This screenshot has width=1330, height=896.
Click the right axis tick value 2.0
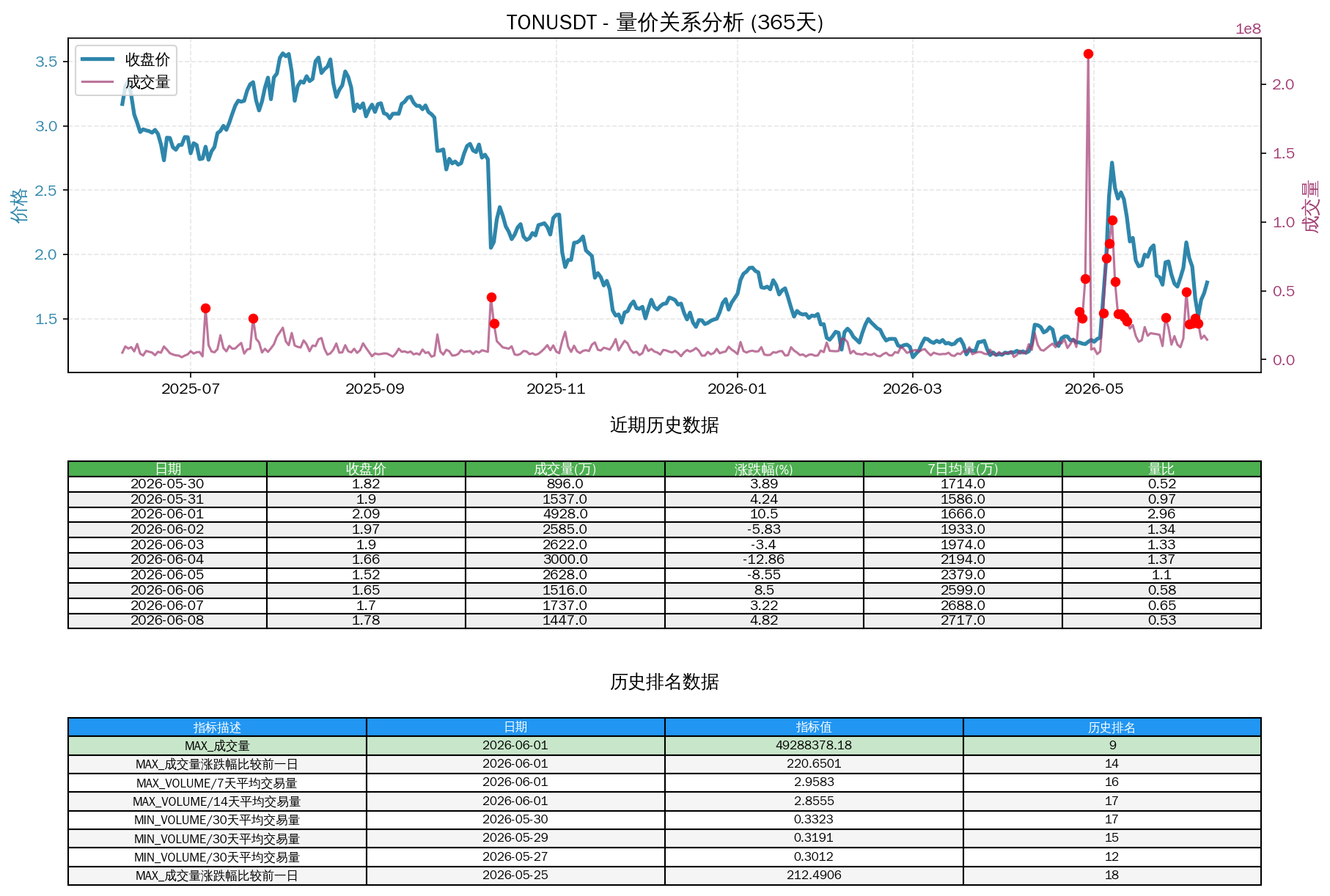1283,84
